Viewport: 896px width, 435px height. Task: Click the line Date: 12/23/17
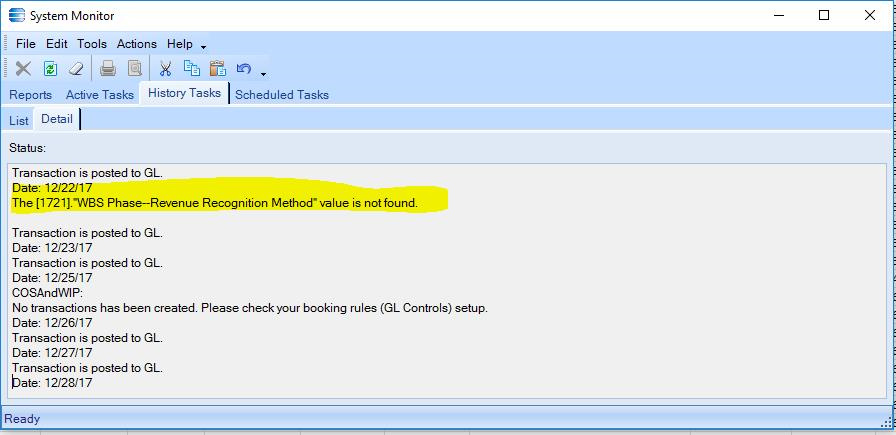tap(52, 248)
